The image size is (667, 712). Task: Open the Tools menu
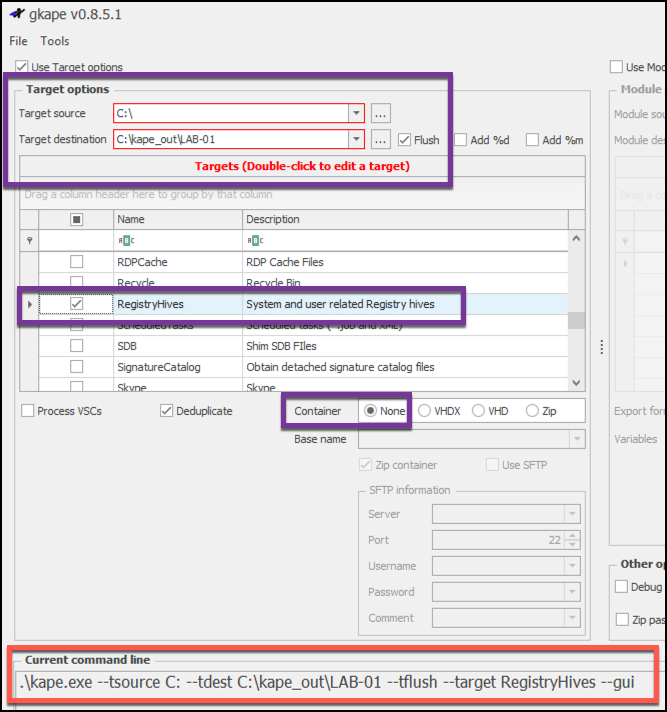(55, 41)
